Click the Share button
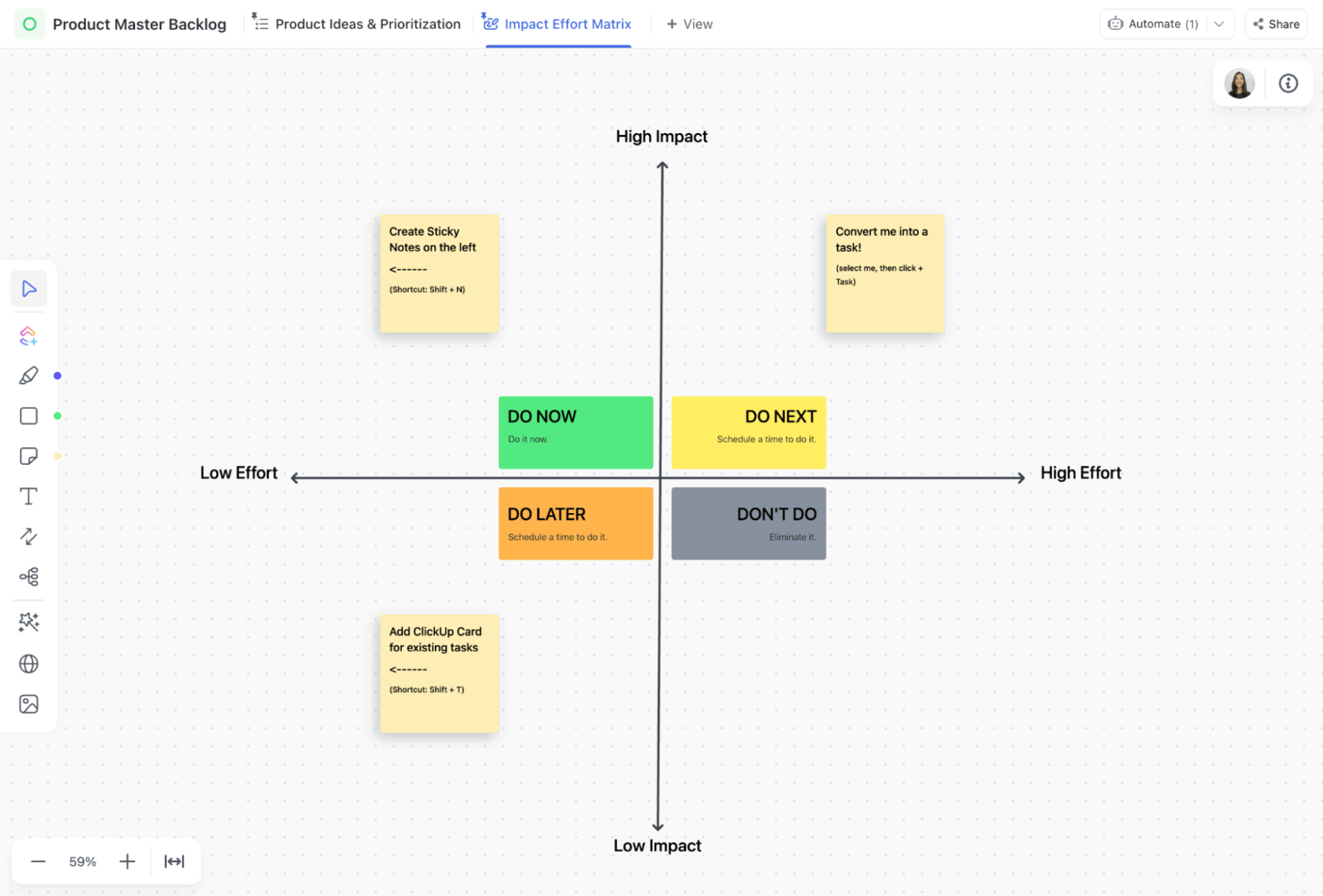Viewport: 1323px width, 896px height. 1275,23
